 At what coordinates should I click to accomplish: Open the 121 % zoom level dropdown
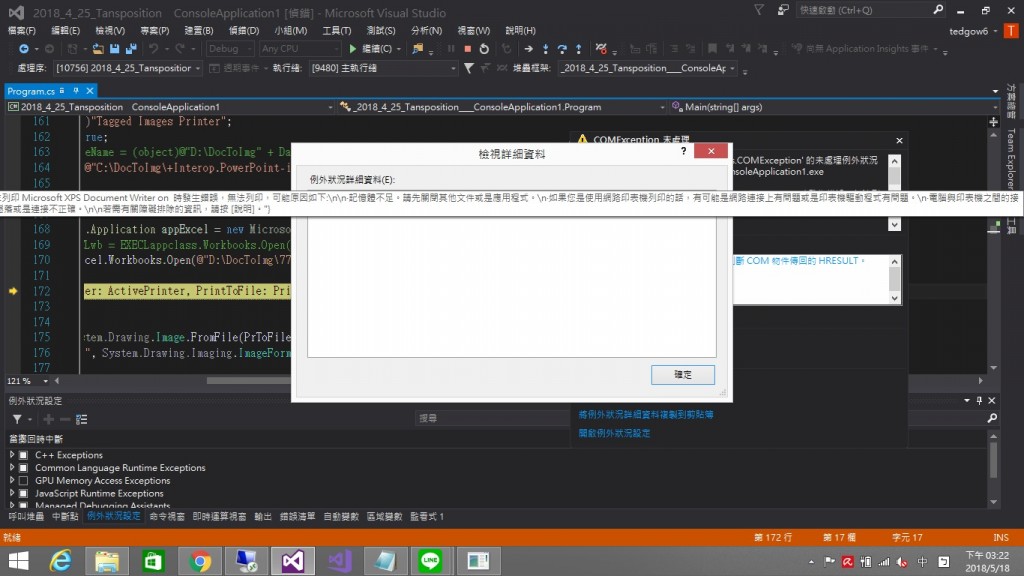tap(27, 381)
